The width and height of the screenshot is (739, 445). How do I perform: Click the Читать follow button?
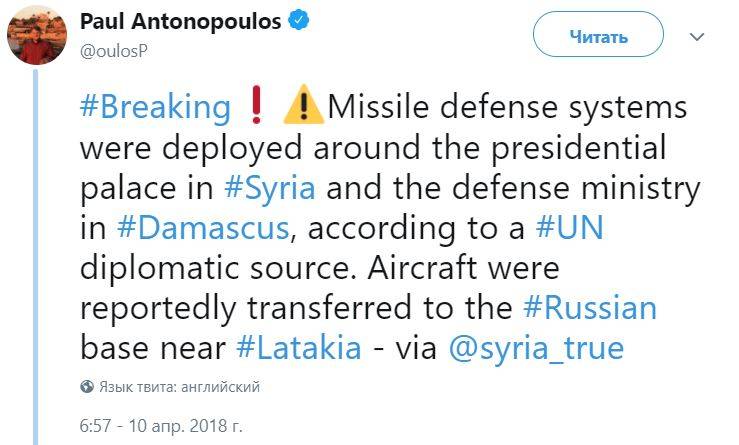(x=598, y=38)
